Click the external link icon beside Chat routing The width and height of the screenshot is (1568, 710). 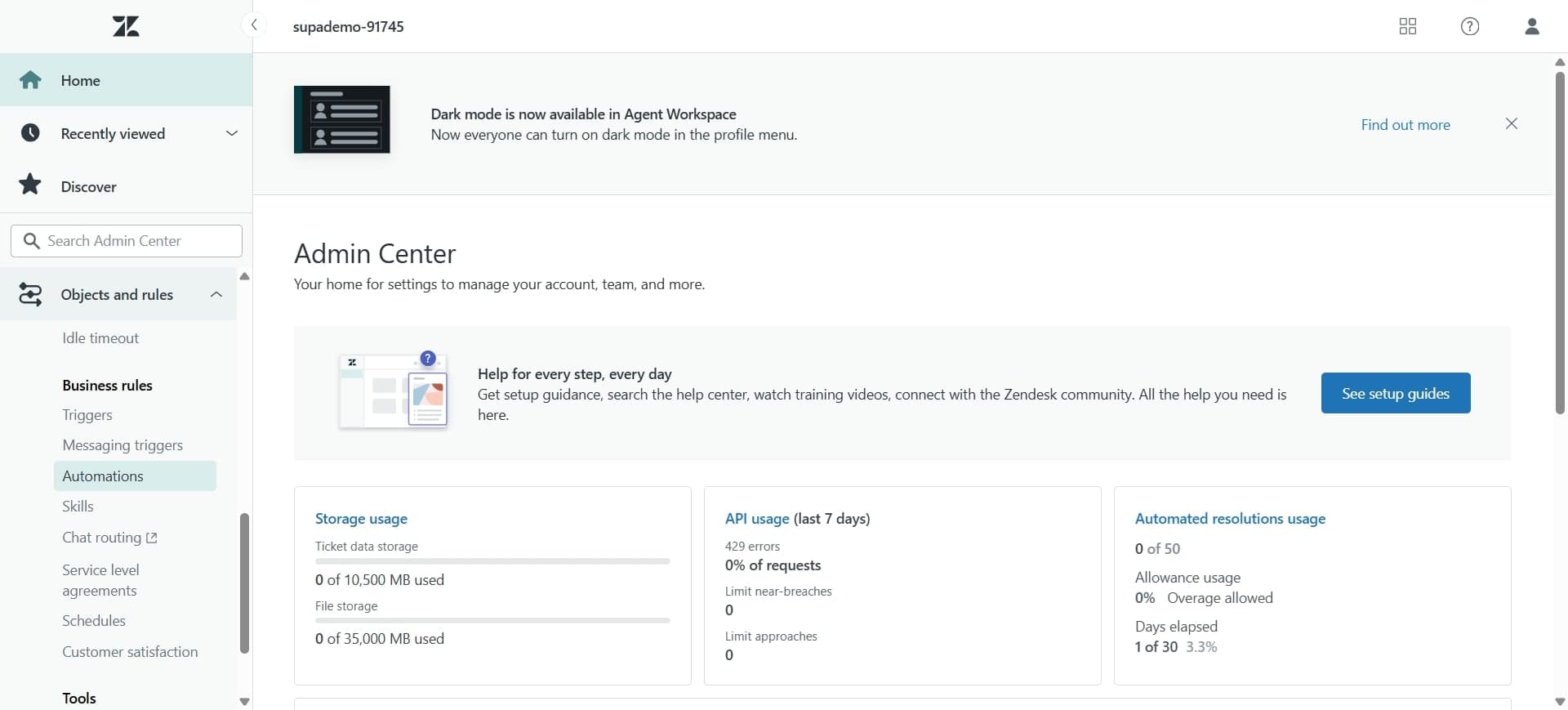tap(151, 538)
